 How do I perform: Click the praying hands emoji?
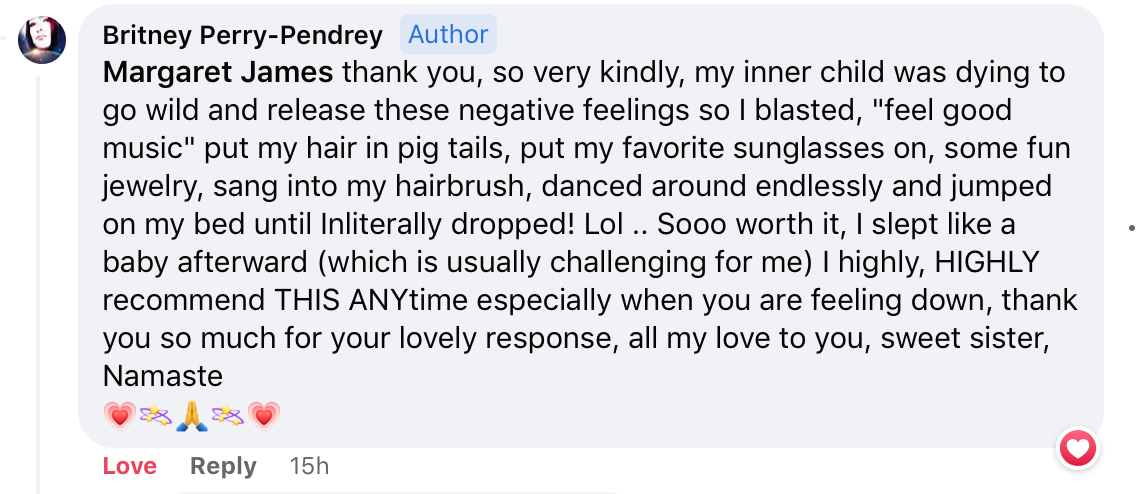click(192, 414)
